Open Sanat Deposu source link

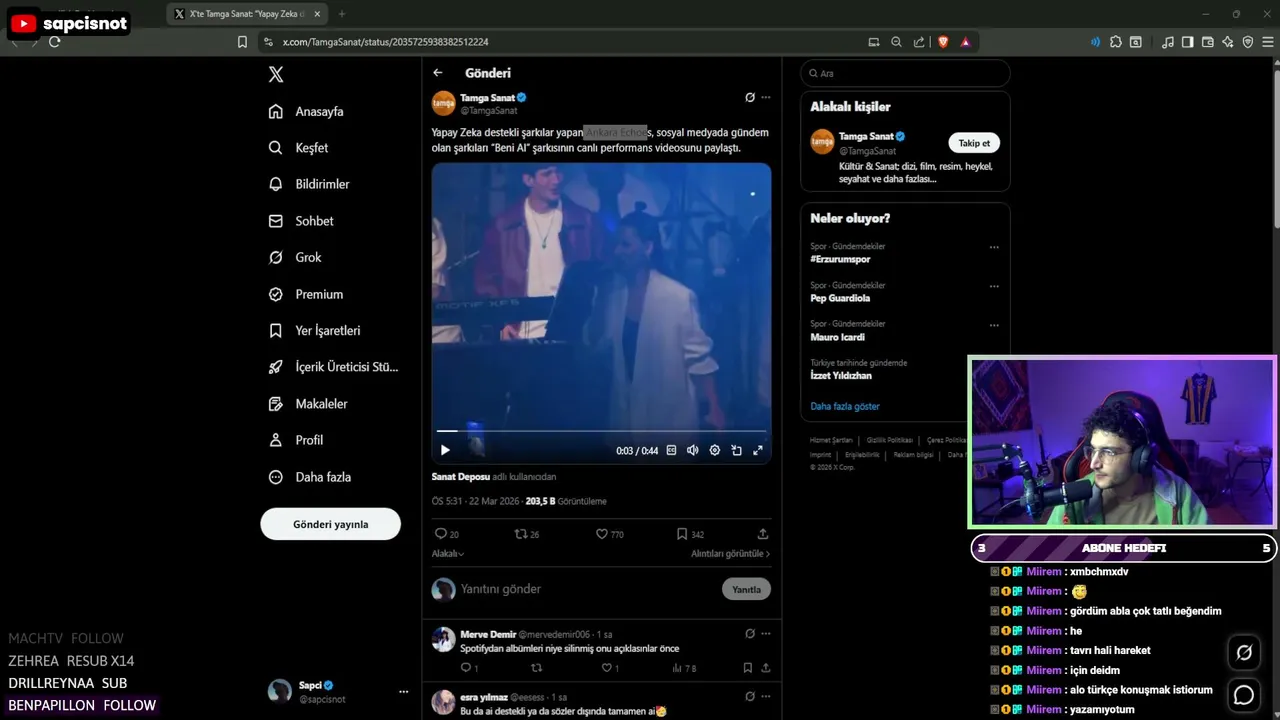pyautogui.click(x=461, y=477)
